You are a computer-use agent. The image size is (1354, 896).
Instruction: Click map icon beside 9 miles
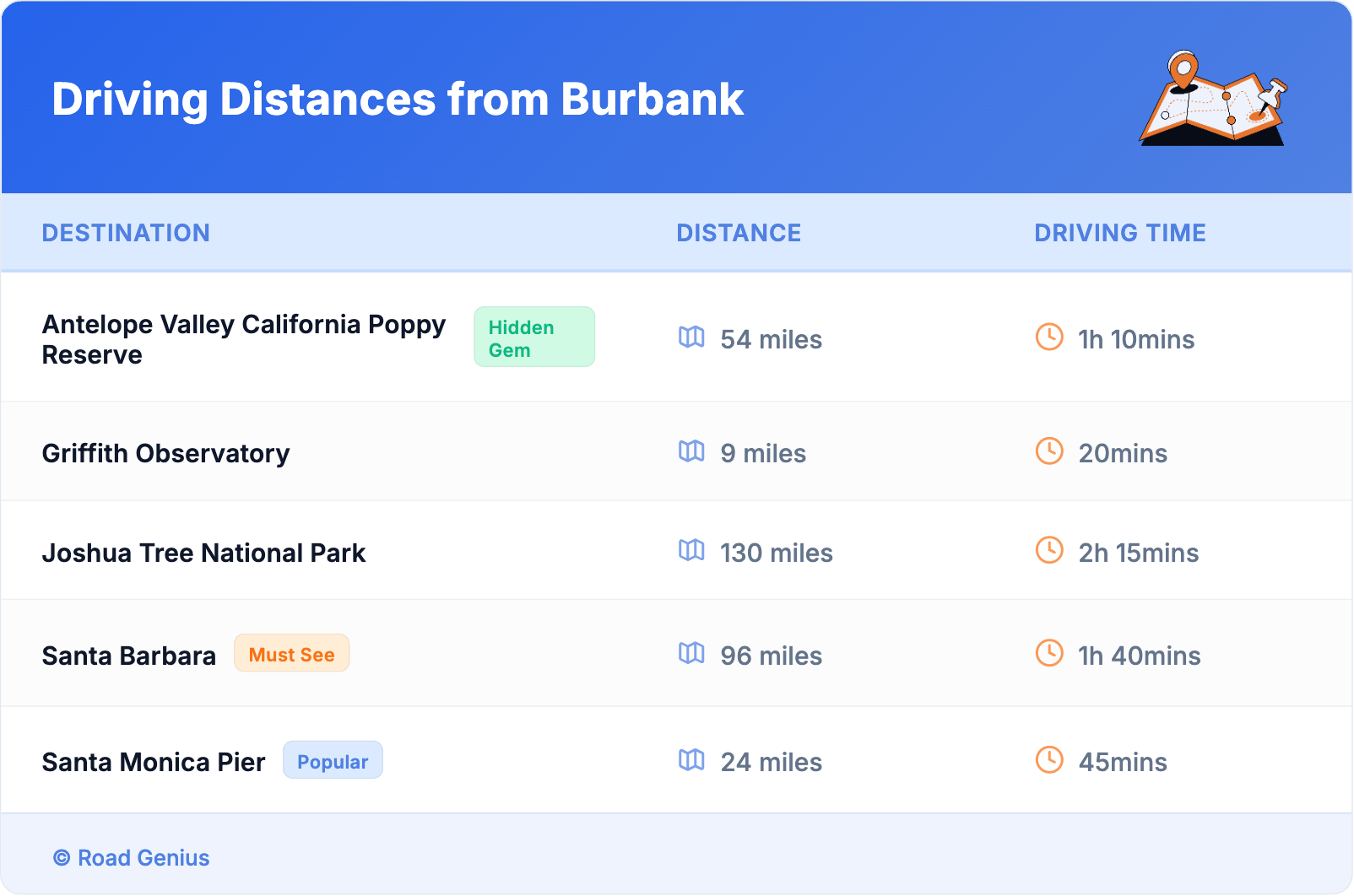pos(691,451)
